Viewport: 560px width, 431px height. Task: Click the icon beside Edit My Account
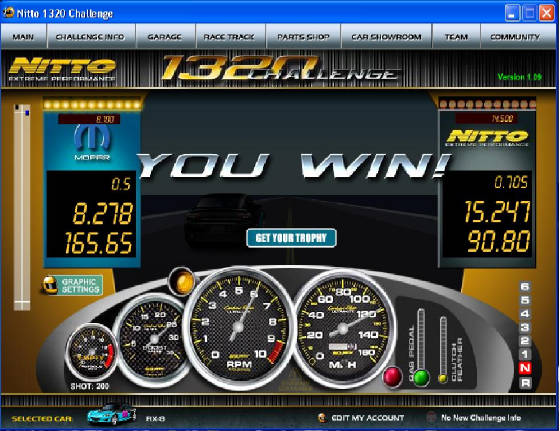tap(322, 417)
